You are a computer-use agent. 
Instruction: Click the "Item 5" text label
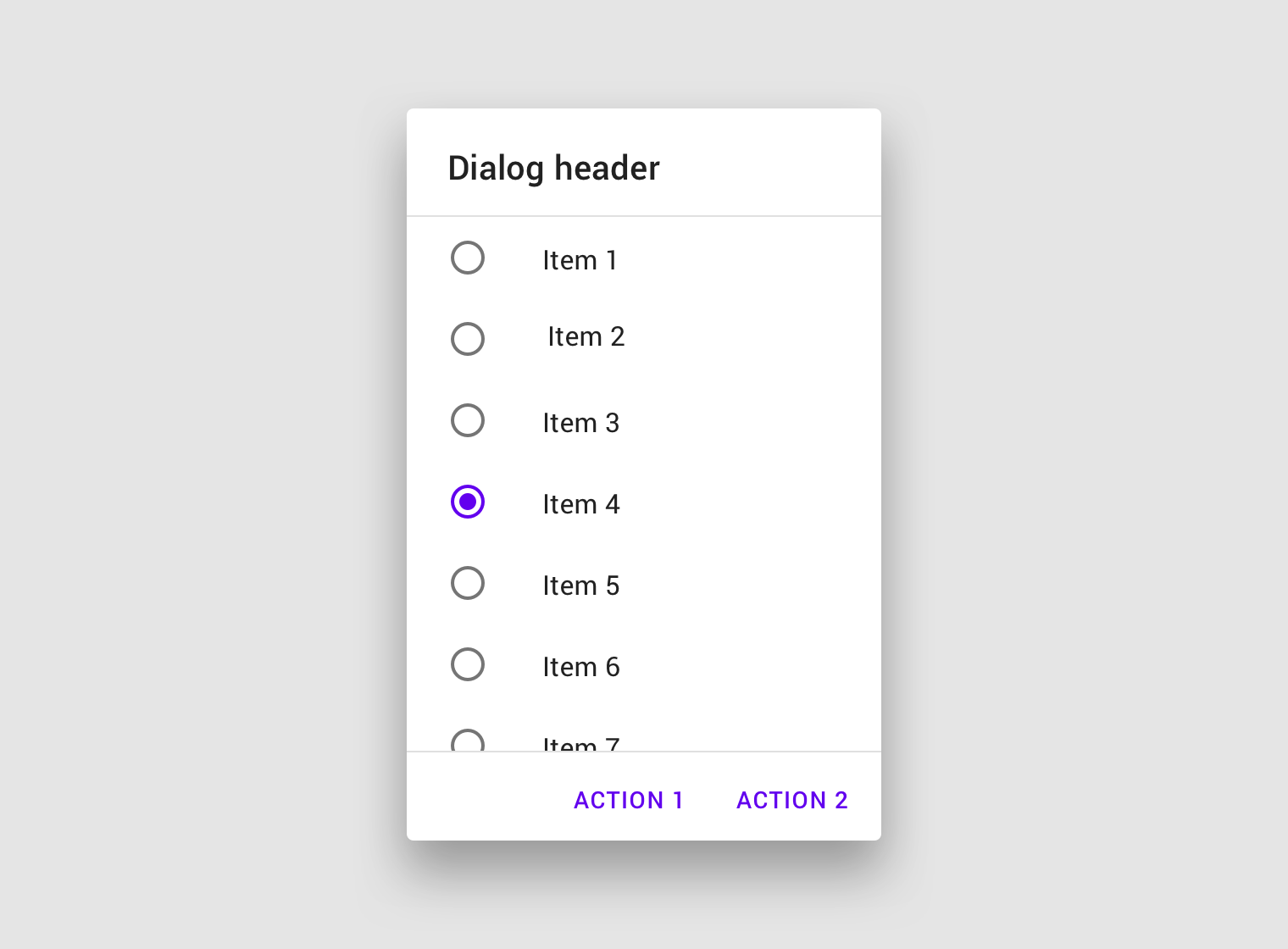click(581, 585)
